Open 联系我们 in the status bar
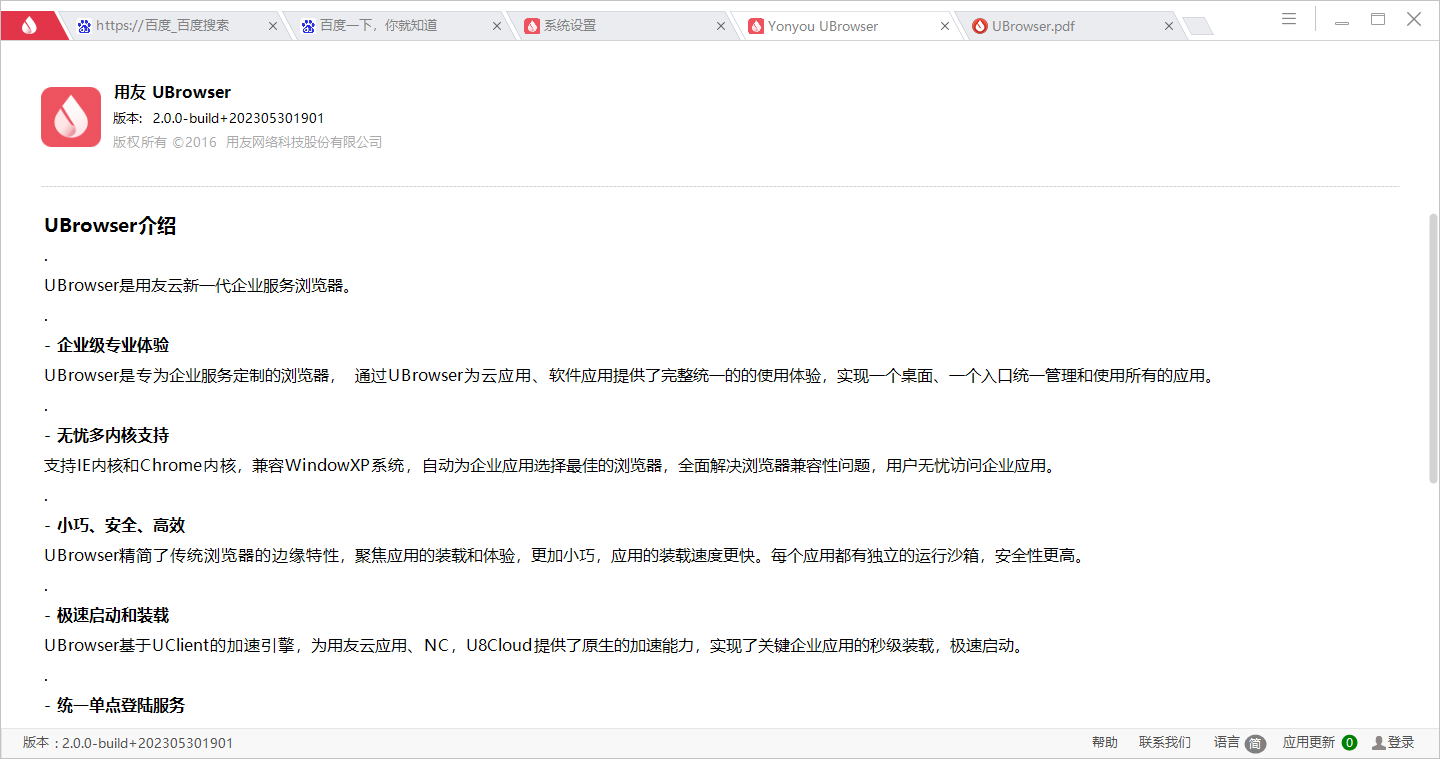The image size is (1440, 759). pos(1165,743)
